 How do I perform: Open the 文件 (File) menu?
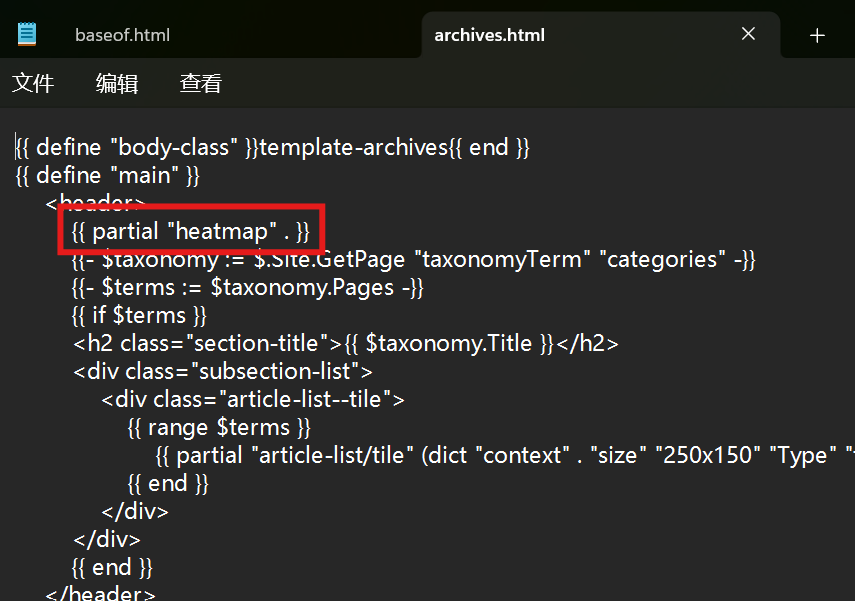[x=33, y=83]
